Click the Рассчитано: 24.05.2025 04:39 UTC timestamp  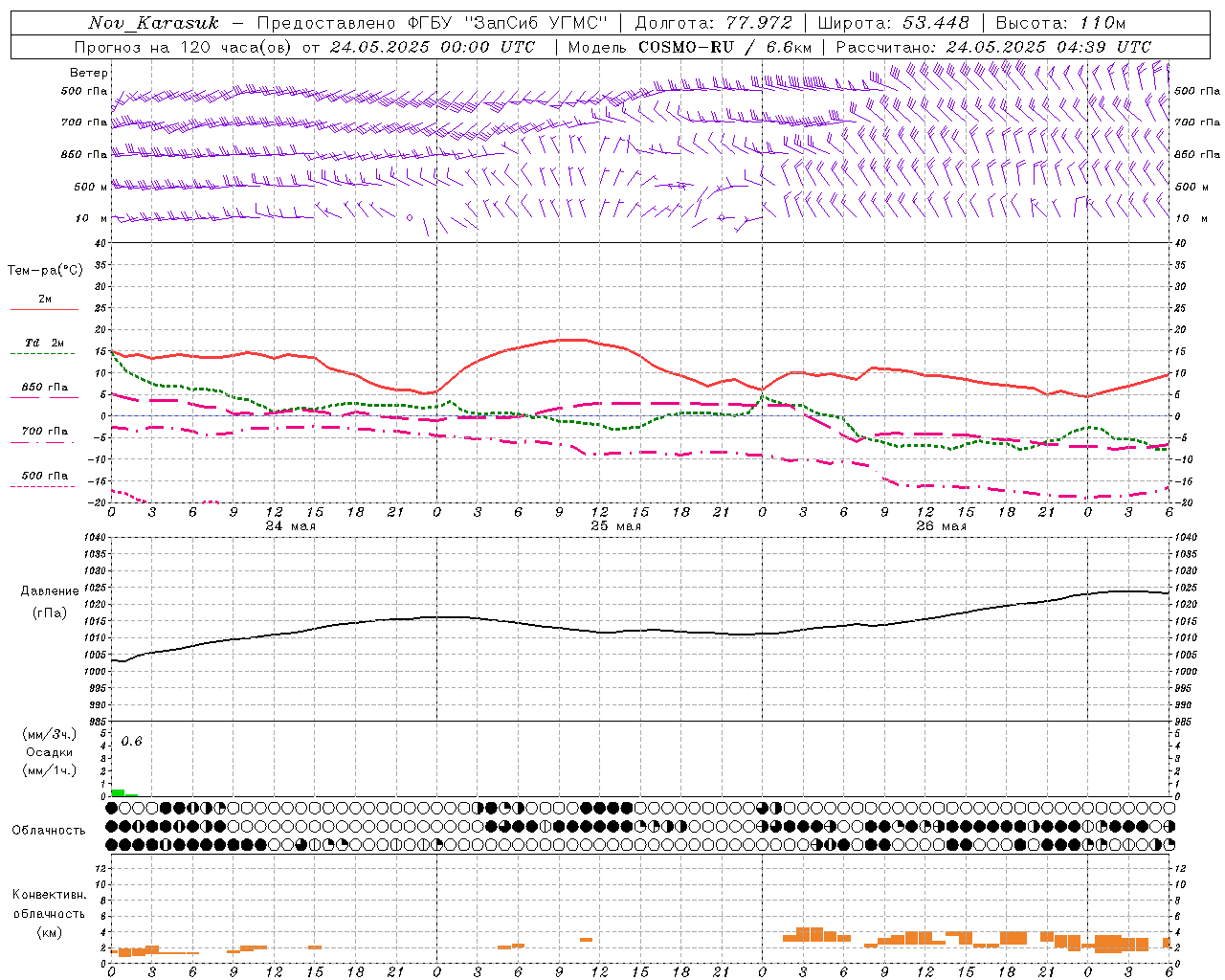(993, 47)
